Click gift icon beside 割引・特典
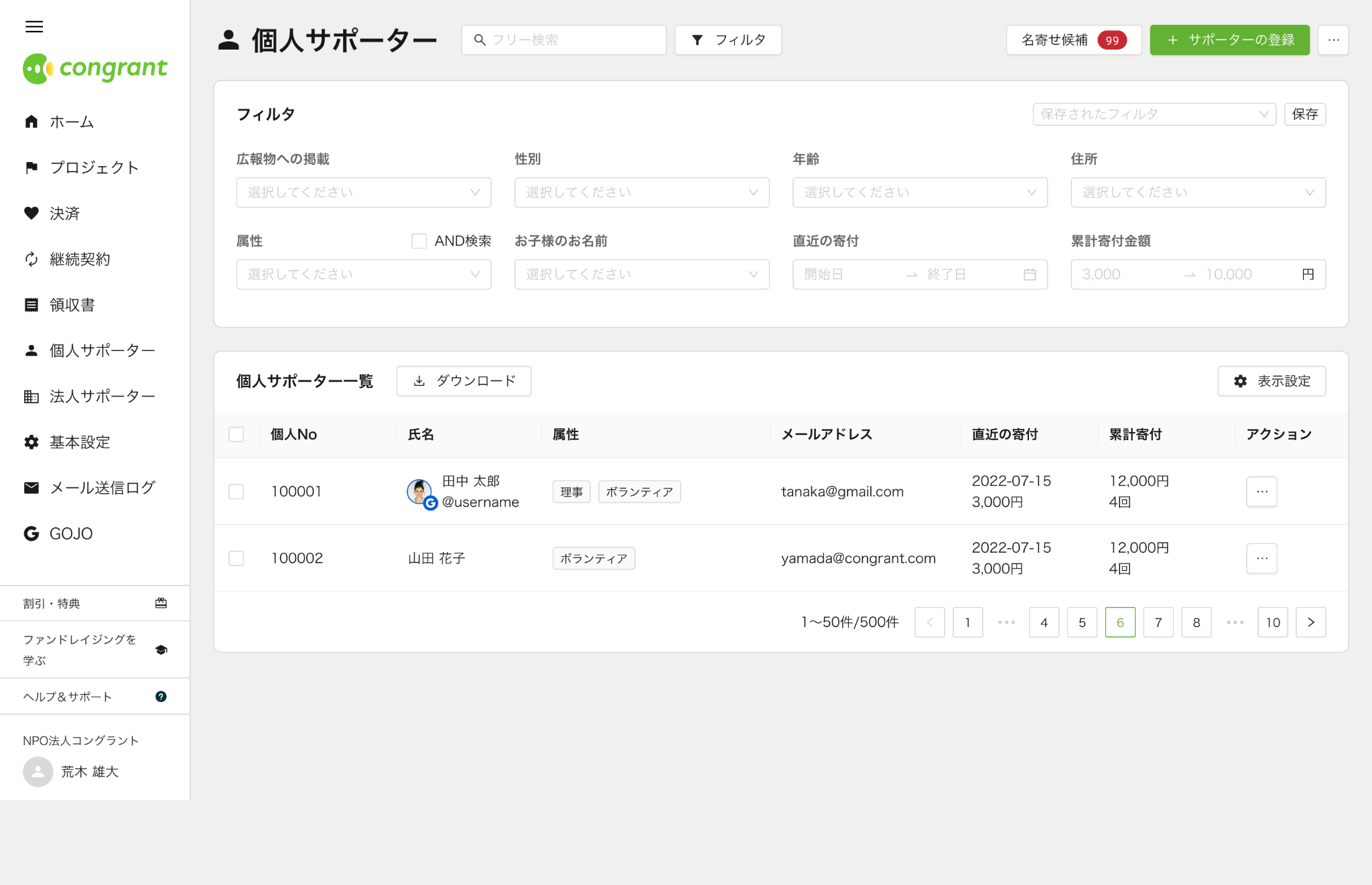 coord(161,603)
